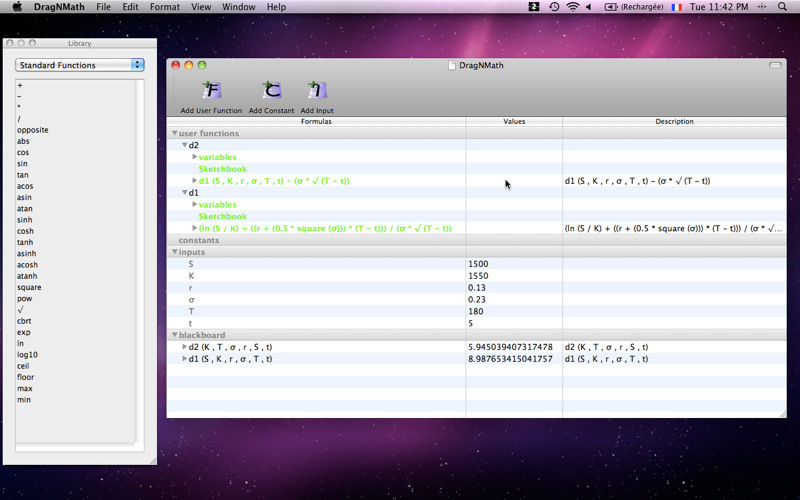Viewport: 800px width, 500px height.
Task: Collapse the inputs section
Action: pos(174,252)
